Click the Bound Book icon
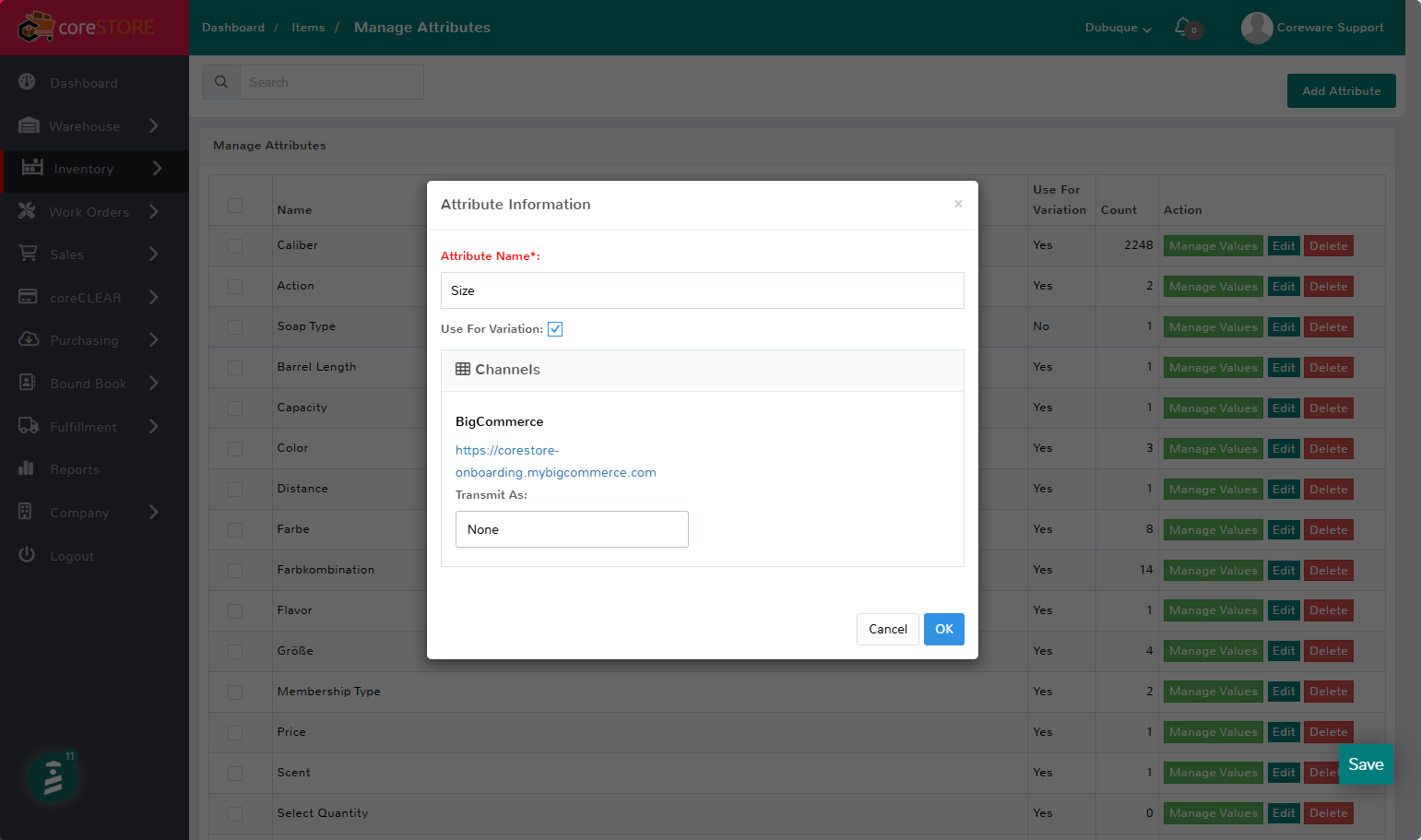 27,383
